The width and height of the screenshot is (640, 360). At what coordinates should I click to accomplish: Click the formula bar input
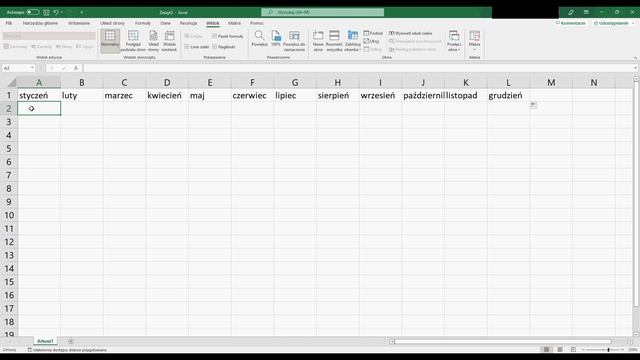point(357,68)
